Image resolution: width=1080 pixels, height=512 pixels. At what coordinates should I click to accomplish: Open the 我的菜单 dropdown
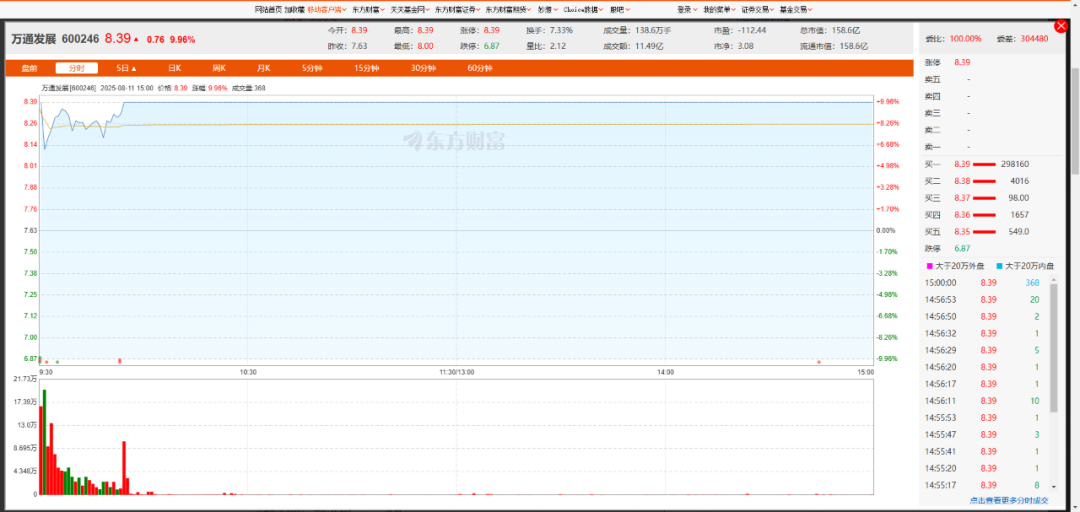pyautogui.click(x=719, y=10)
